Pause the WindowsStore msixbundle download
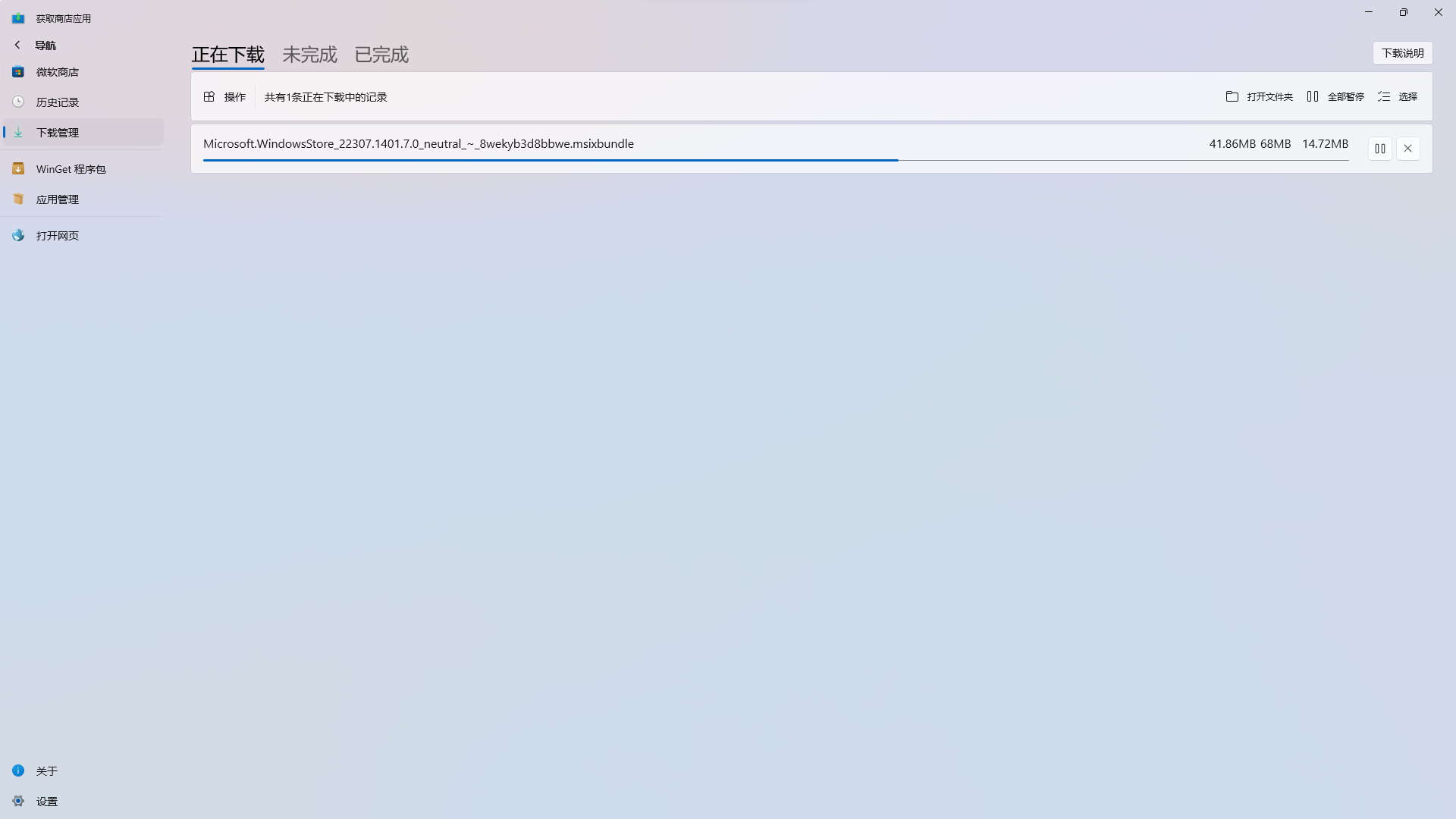The height and width of the screenshot is (819, 1456). 1379,148
